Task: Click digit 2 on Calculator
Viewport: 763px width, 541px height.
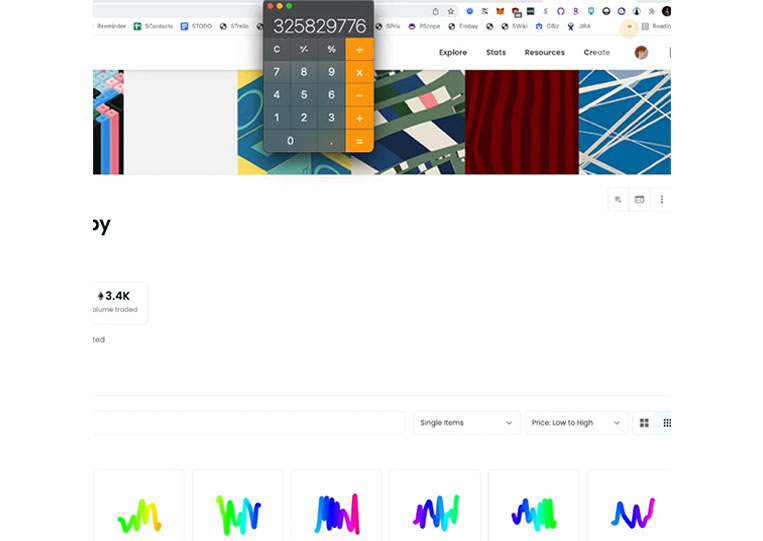Action: click(304, 118)
